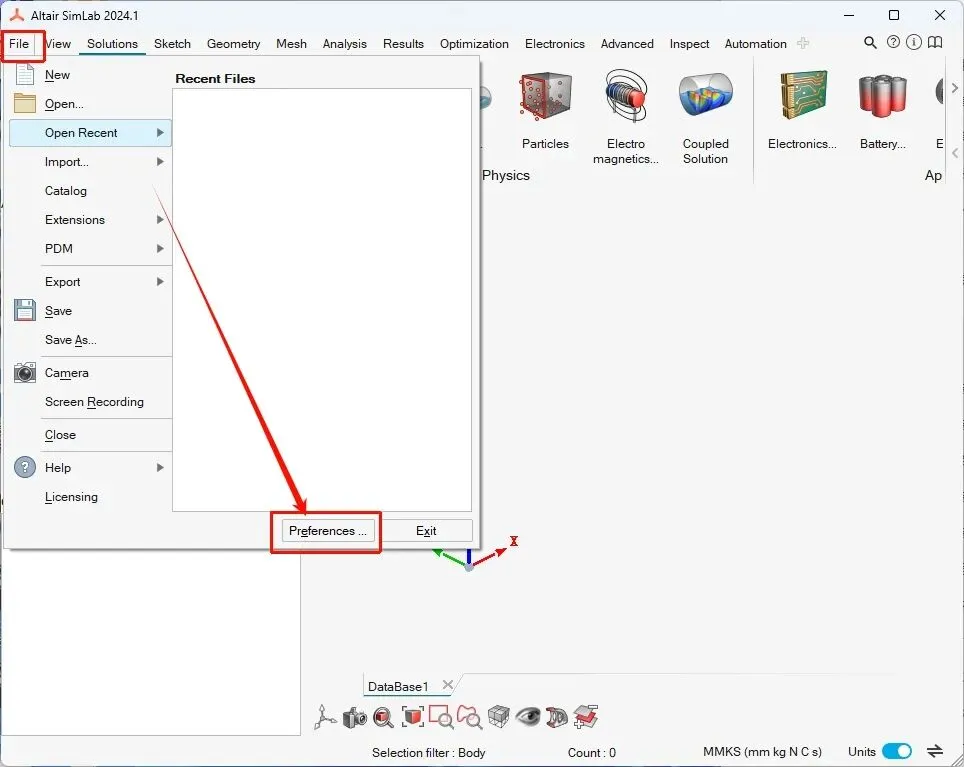
Task: Switch to the Inspect tab
Action: tap(689, 44)
